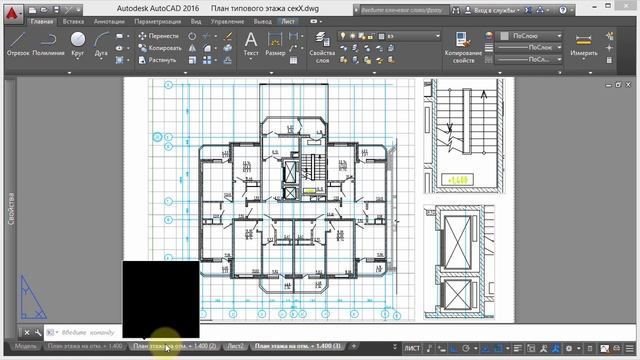640x360 pixels.
Task: Close the command line with X
Action: [27, 333]
